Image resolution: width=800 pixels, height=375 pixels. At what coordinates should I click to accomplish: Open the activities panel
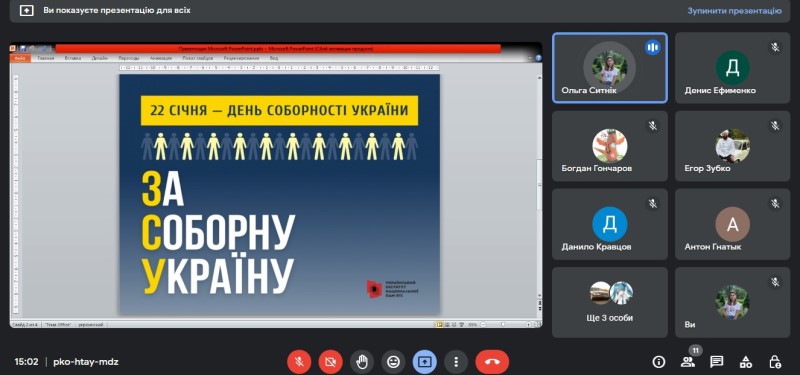[745, 362]
